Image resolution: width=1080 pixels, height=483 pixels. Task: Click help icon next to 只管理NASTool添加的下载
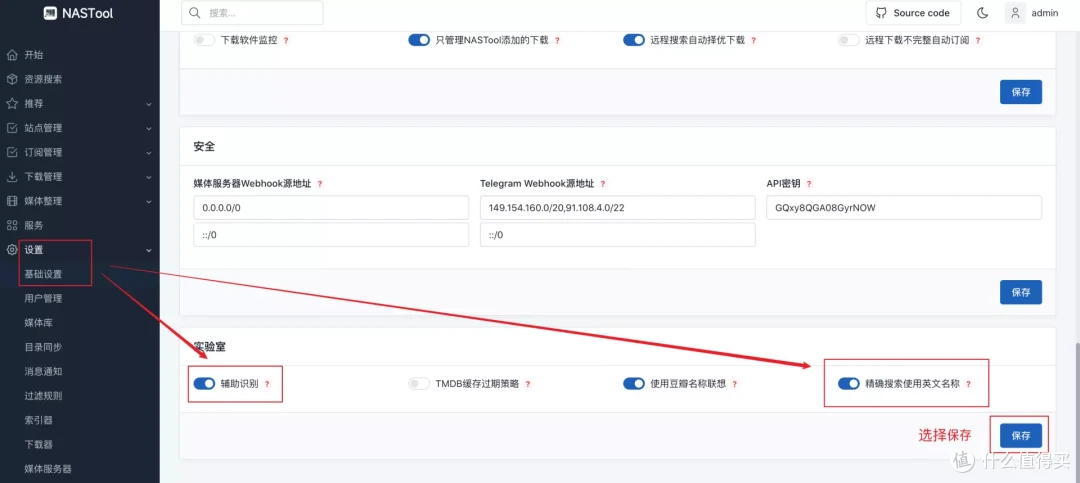click(x=557, y=41)
